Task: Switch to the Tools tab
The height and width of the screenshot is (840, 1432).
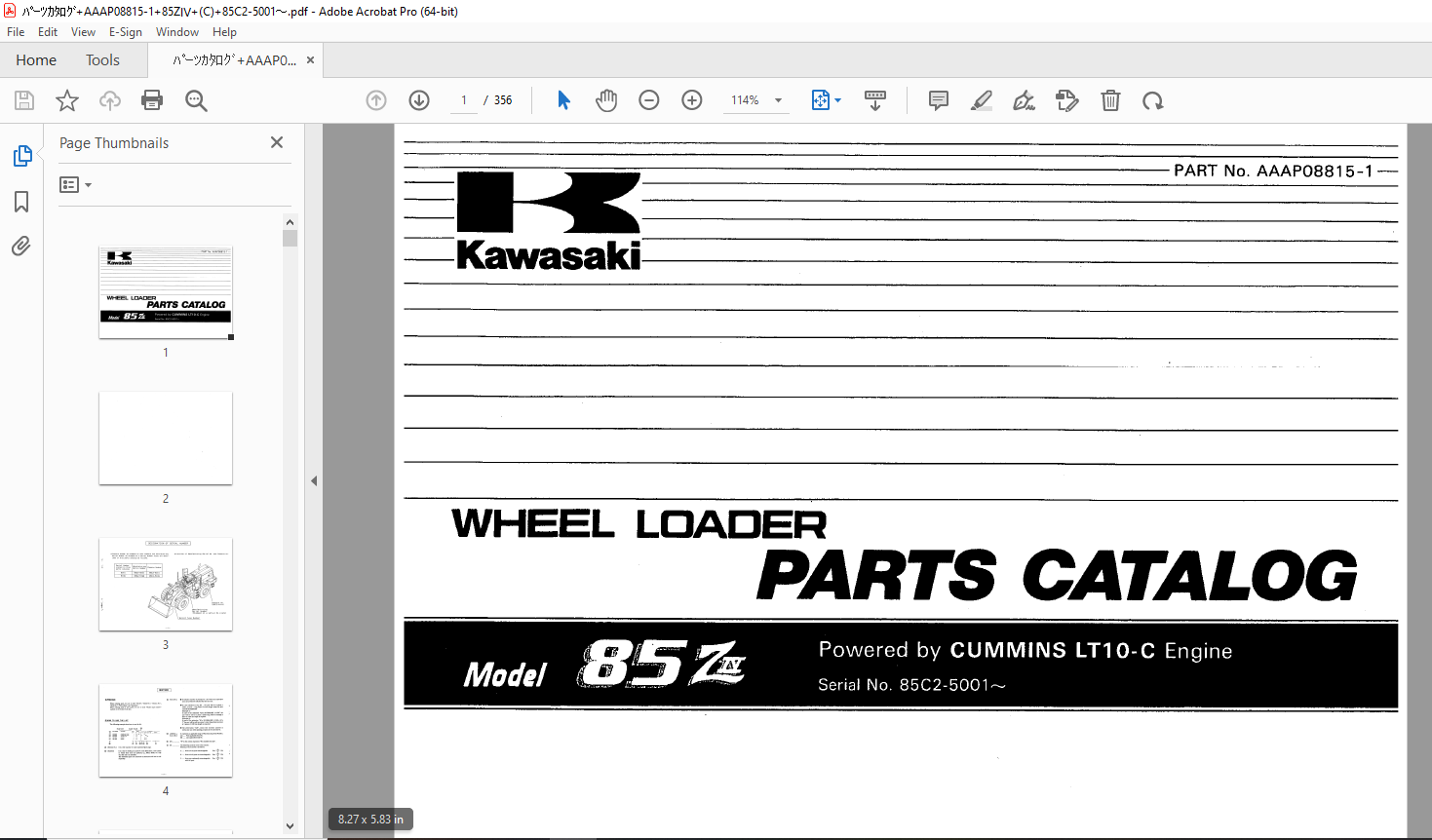Action: (x=102, y=60)
